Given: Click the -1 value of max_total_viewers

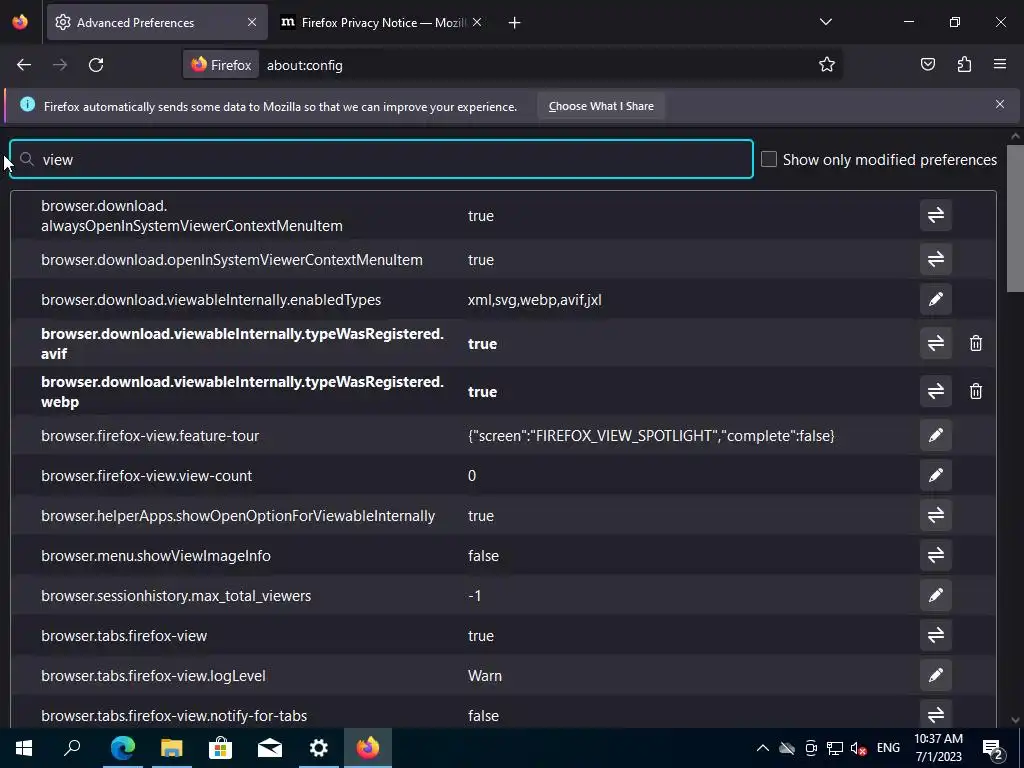Looking at the screenshot, I should [x=475, y=596].
